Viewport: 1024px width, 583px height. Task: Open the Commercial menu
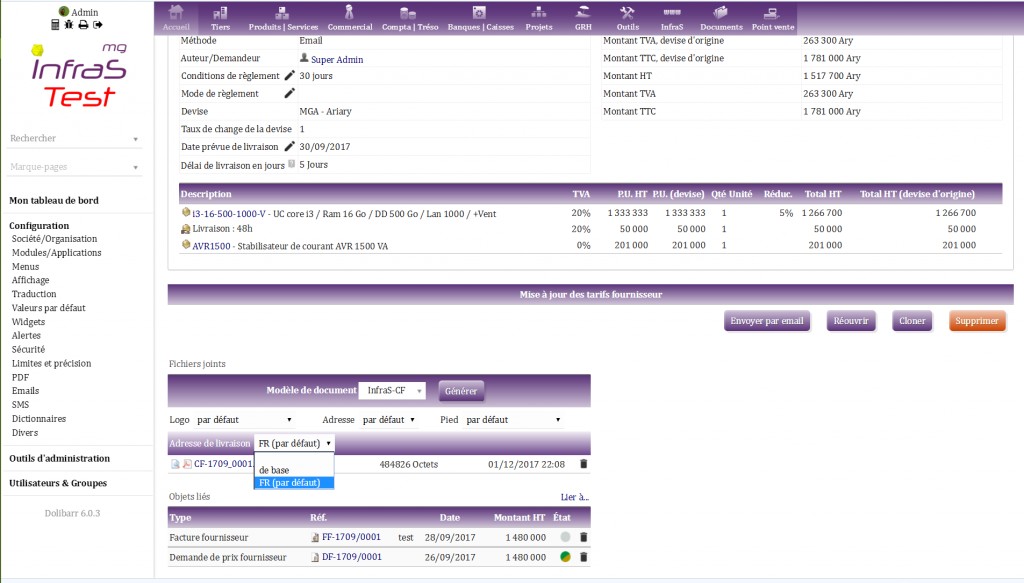349,18
